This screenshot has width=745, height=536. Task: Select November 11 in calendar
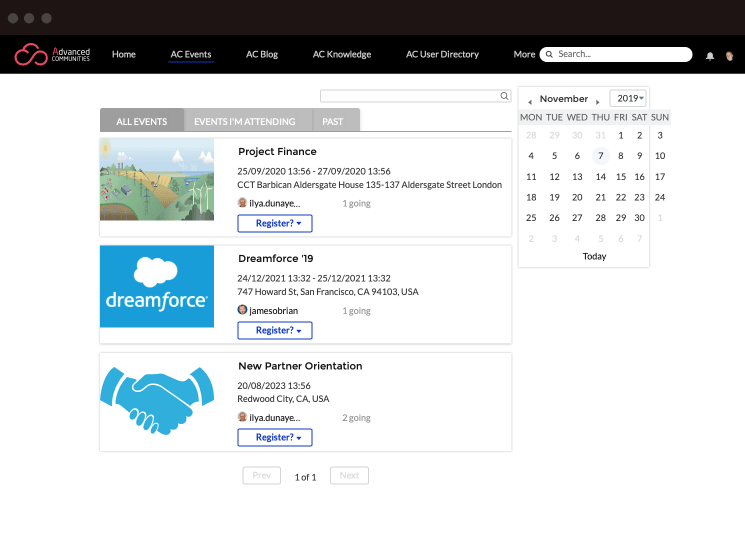tap(531, 177)
